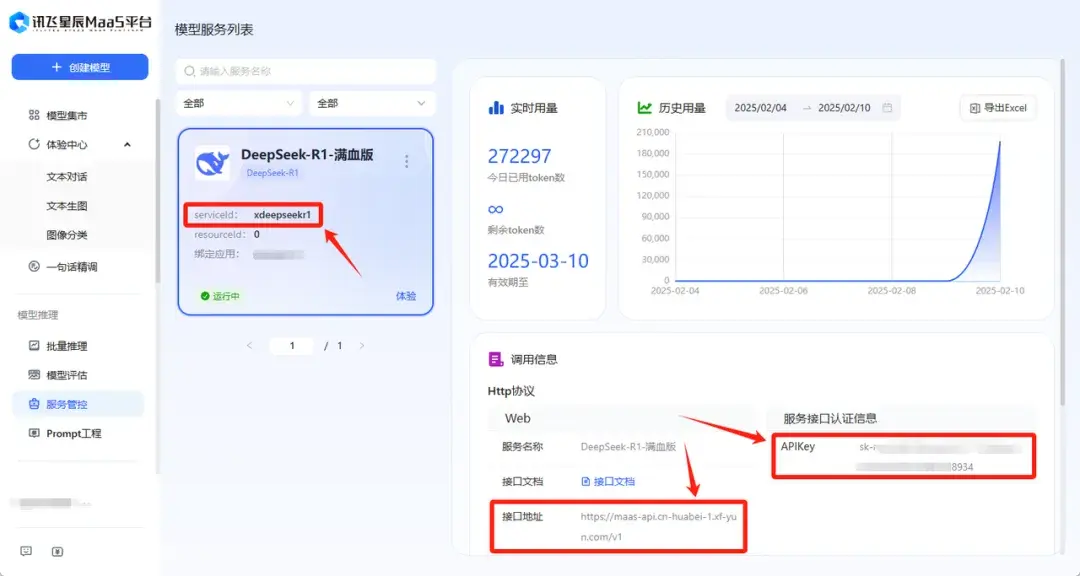Click the 体验 link on the card

pos(406,296)
